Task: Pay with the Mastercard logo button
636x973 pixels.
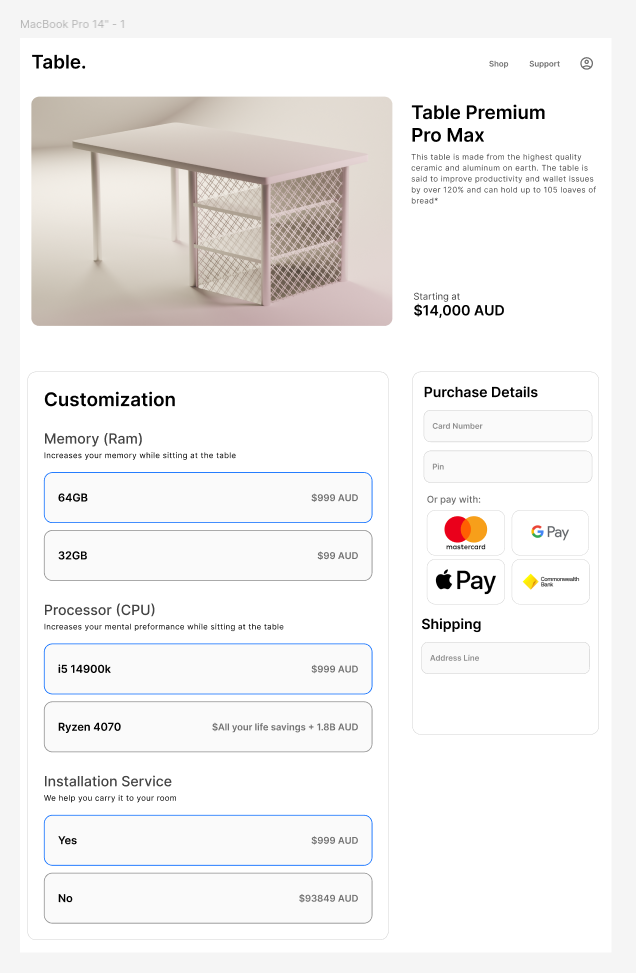Action: click(x=465, y=533)
